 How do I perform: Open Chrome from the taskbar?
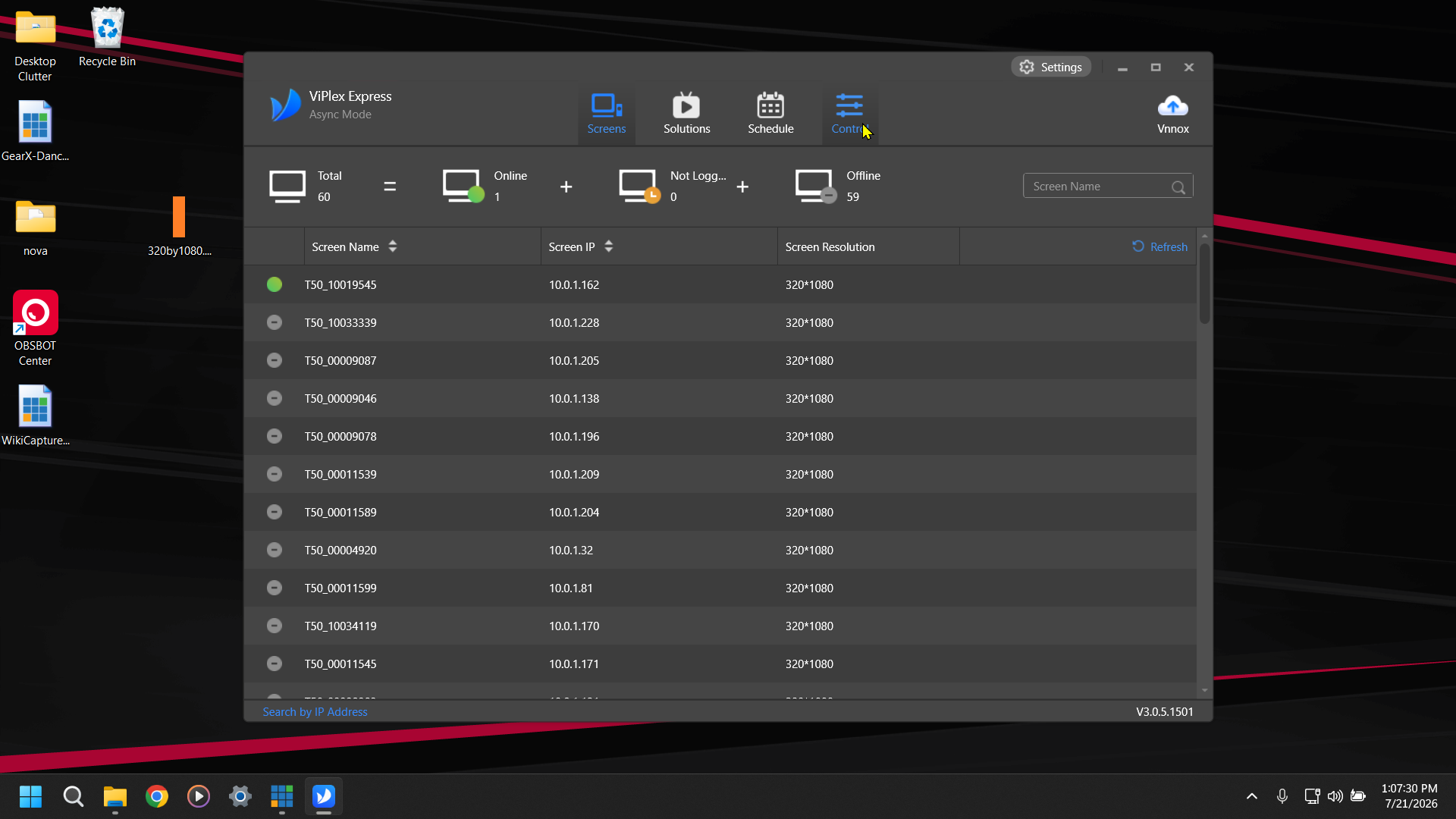click(157, 796)
